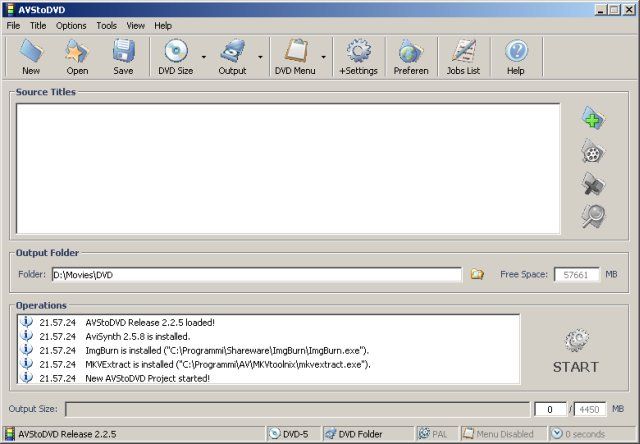Select the ImgBurn is installed log row
The height and width of the screenshot is (444, 640).
(269, 350)
